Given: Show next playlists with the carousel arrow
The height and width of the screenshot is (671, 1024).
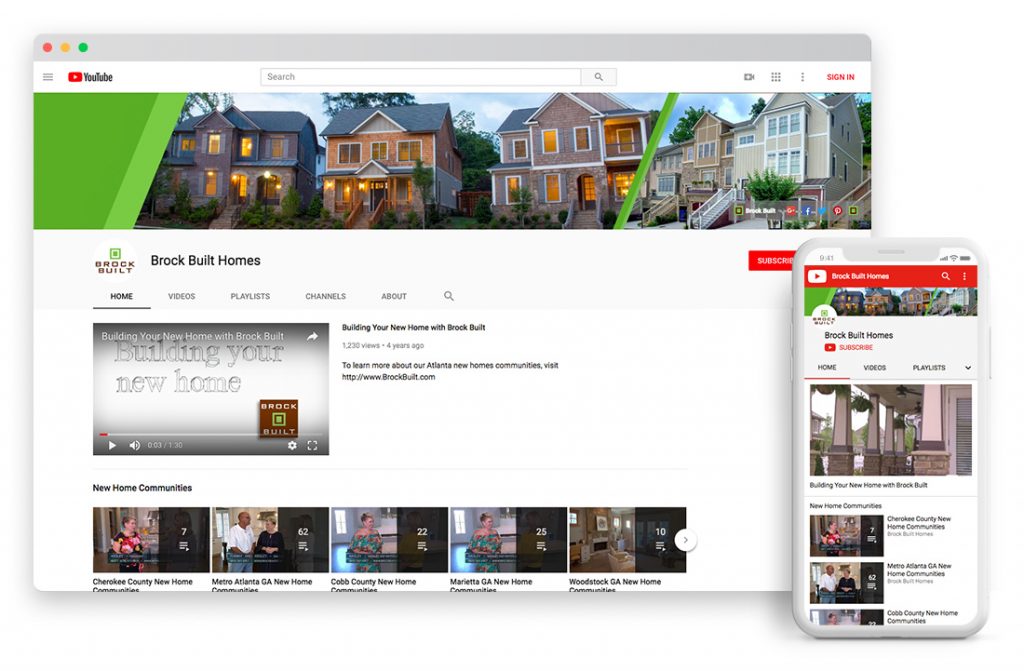Looking at the screenshot, I should (x=685, y=540).
